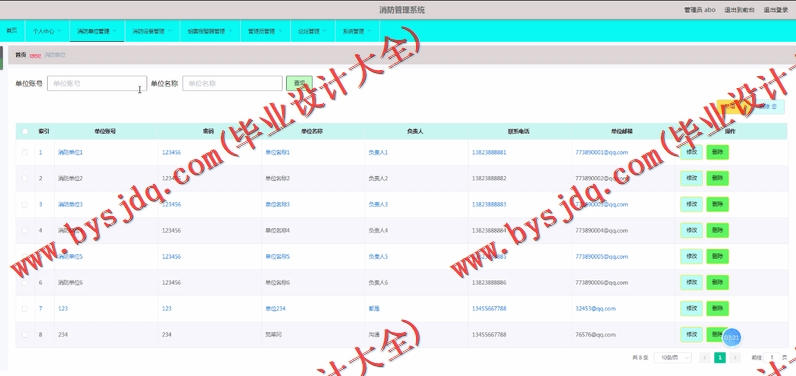This screenshot has width=796, height=376.
Task: Click 删除 for row 消防单位1
Action: point(717,152)
